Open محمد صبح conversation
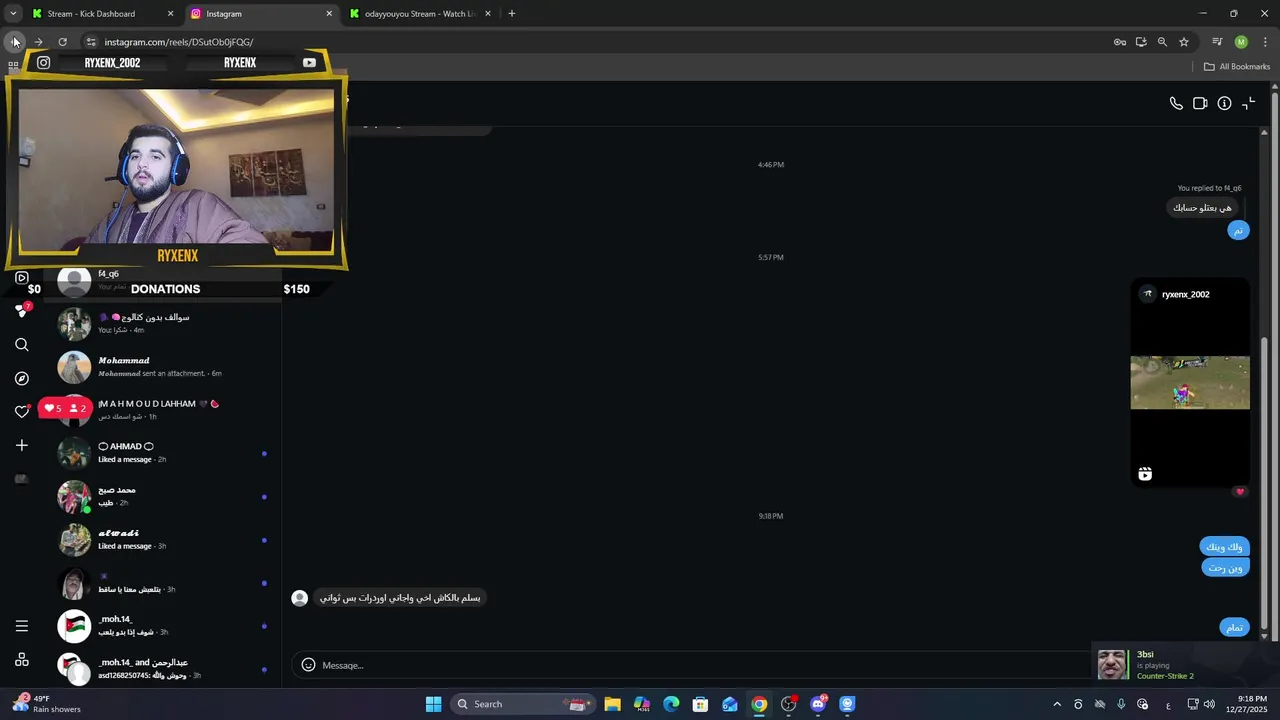 pos(162,496)
